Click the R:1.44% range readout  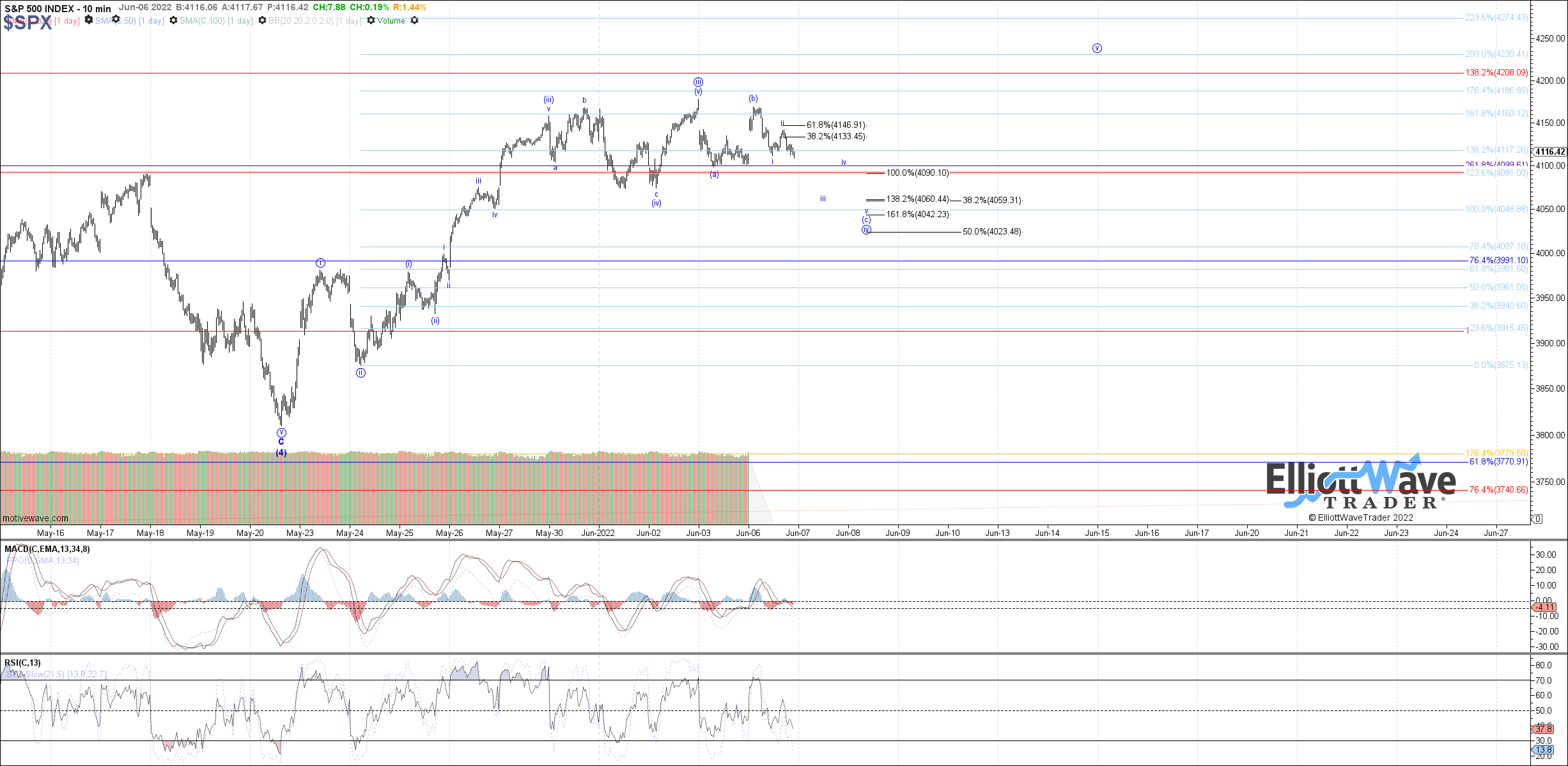coord(409,8)
